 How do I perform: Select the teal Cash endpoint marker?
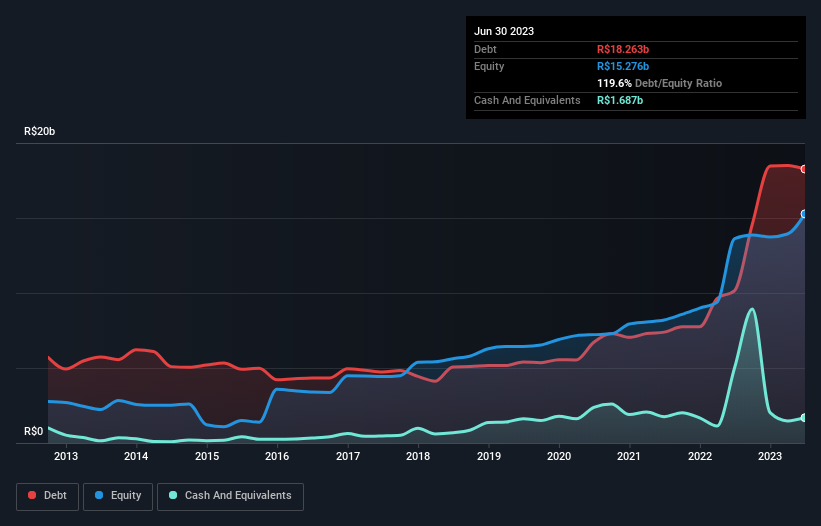coord(804,418)
